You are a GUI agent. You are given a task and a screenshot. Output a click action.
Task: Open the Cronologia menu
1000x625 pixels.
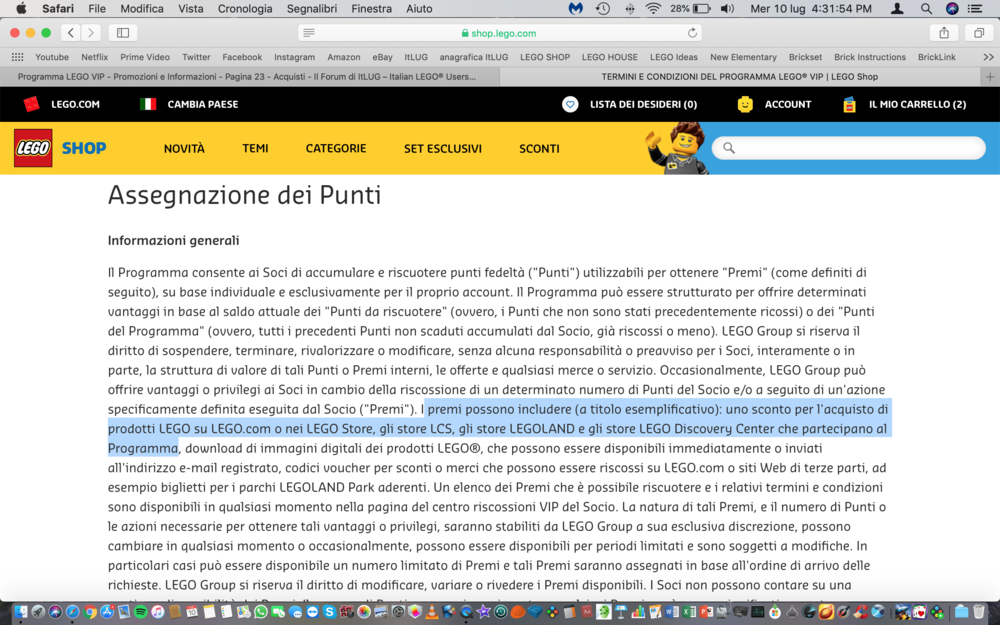[x=245, y=8]
